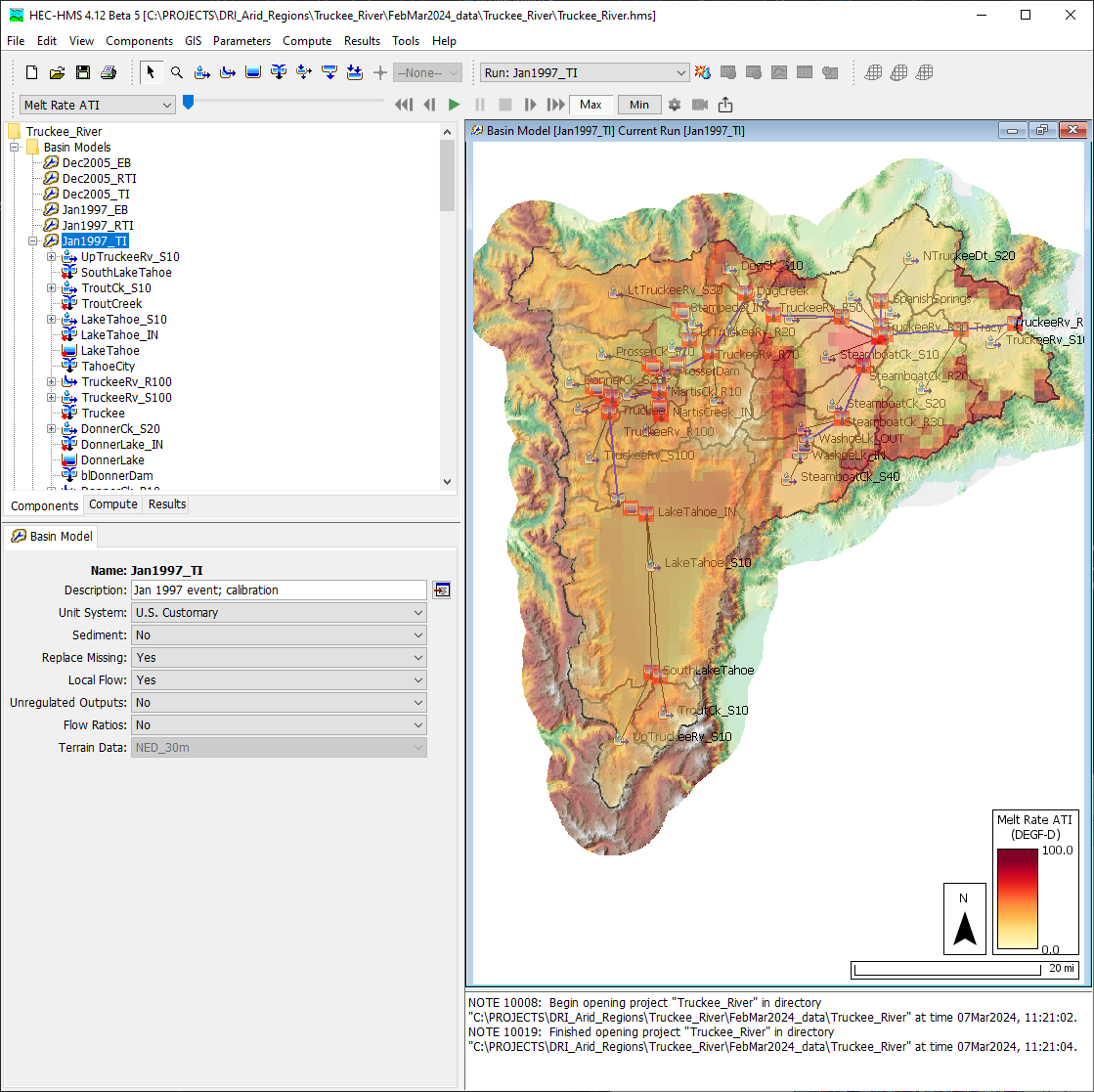The height and width of the screenshot is (1092, 1094).
Task: Open the GIS menu
Action: pos(194,41)
